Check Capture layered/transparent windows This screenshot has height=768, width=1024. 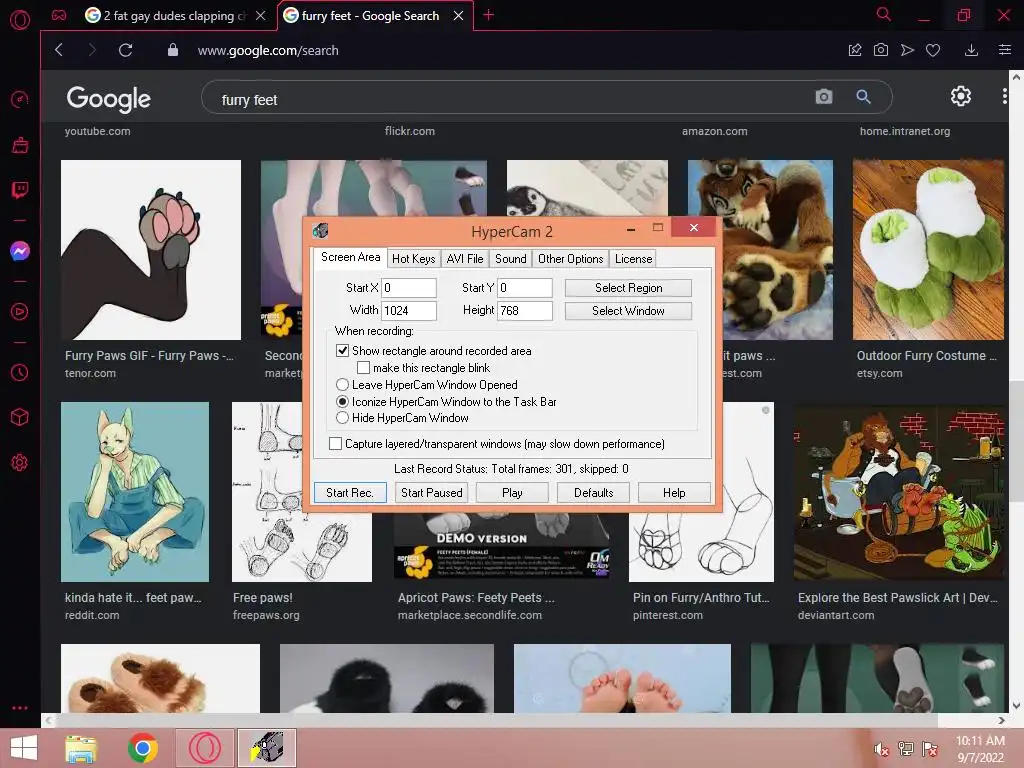pyautogui.click(x=336, y=444)
